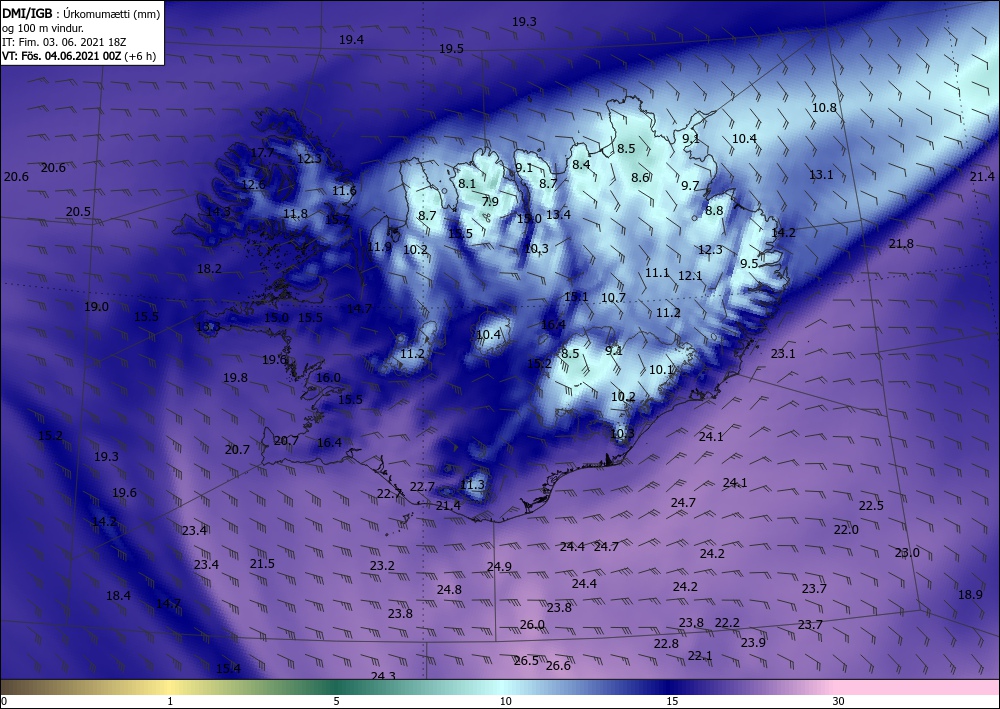
Task: Click the value '8.6' on the map
Action: click(640, 178)
